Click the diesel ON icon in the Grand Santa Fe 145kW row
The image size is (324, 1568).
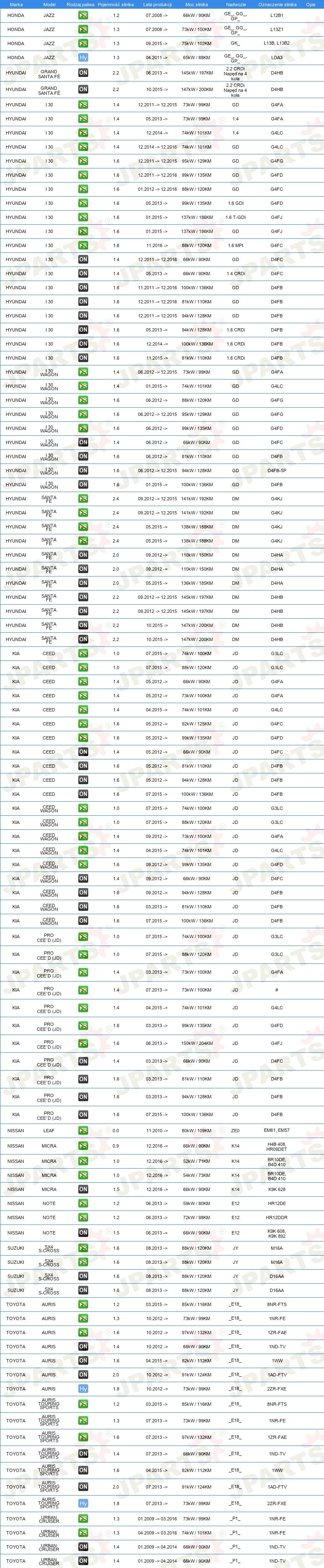(83, 72)
